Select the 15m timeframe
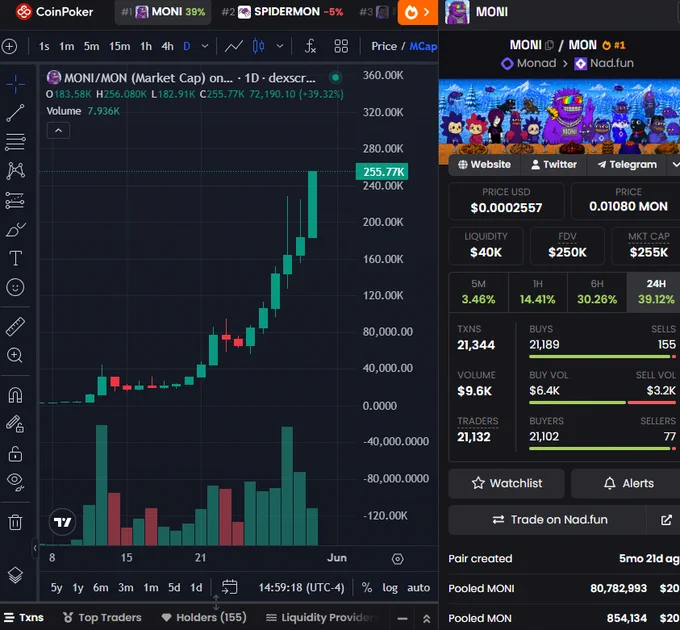 point(119,46)
